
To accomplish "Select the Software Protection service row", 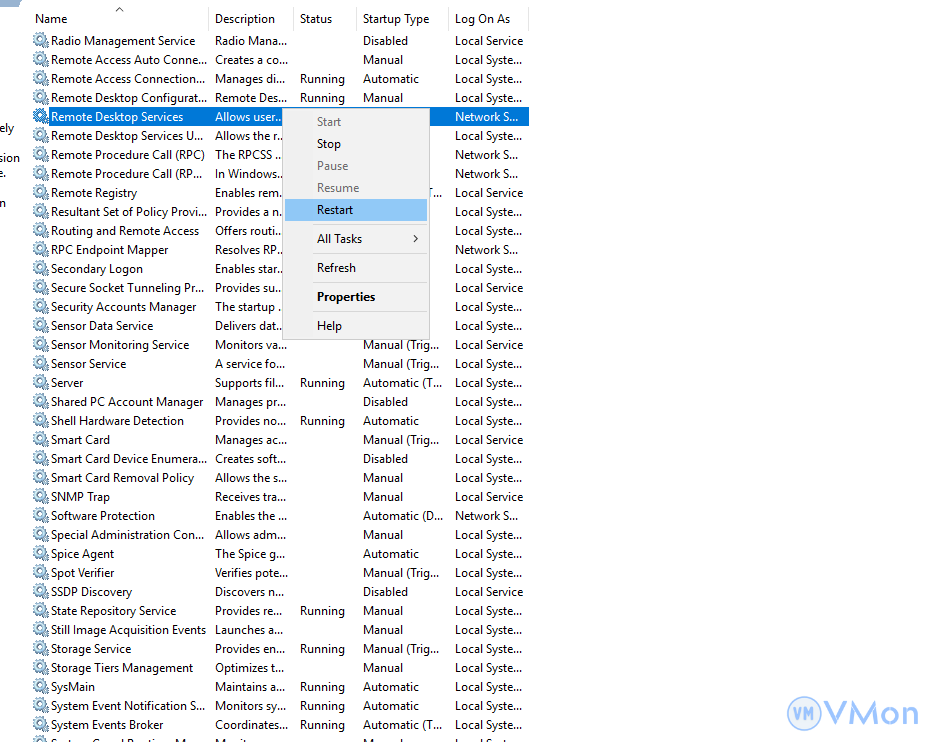I will (x=103, y=516).
